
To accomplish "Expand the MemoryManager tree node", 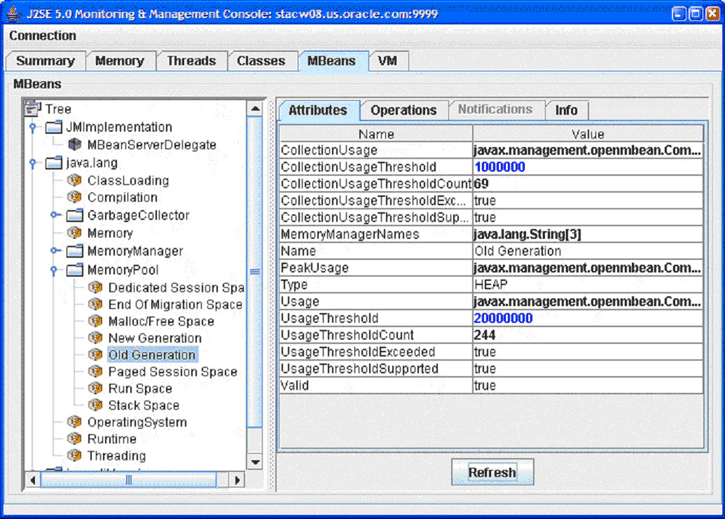I will [x=54, y=251].
